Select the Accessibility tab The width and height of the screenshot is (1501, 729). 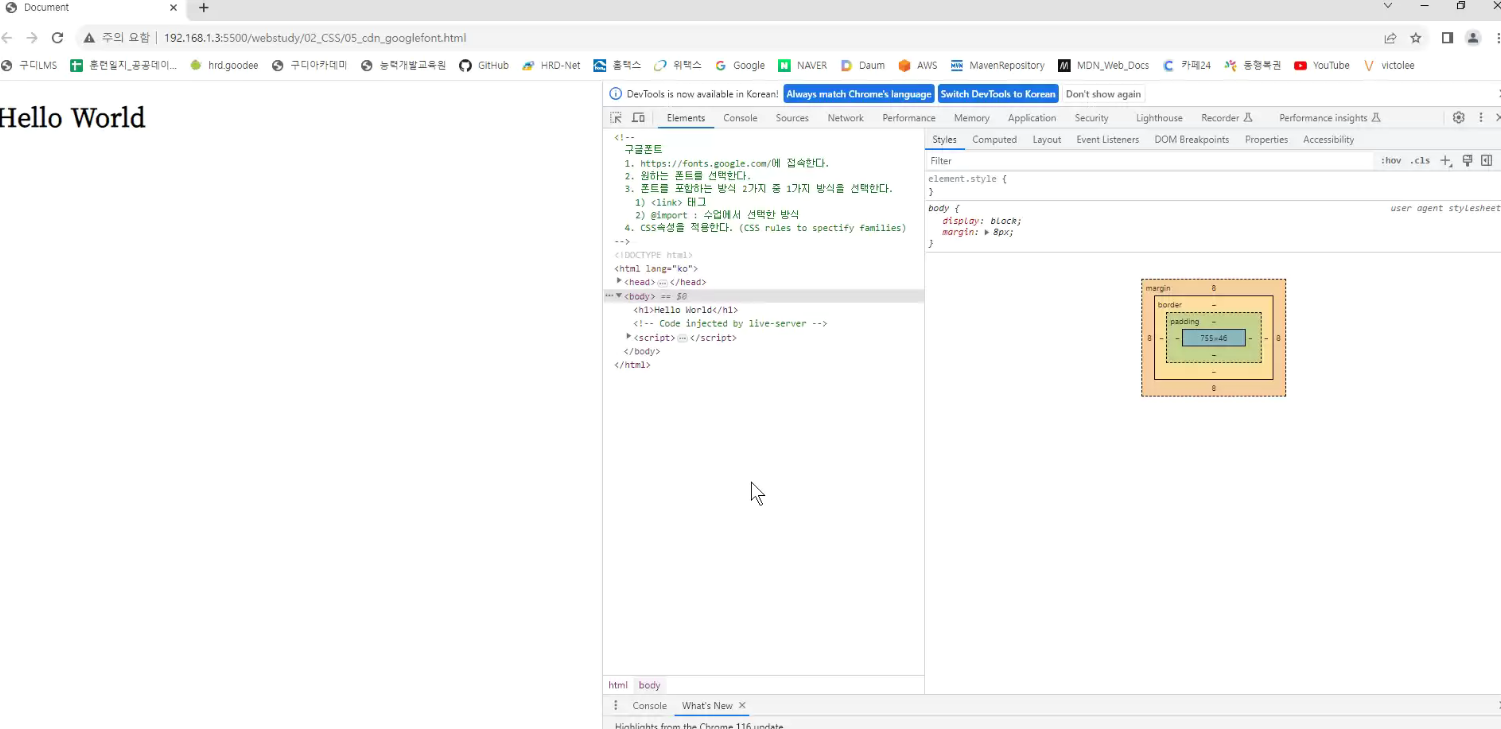click(x=1329, y=140)
